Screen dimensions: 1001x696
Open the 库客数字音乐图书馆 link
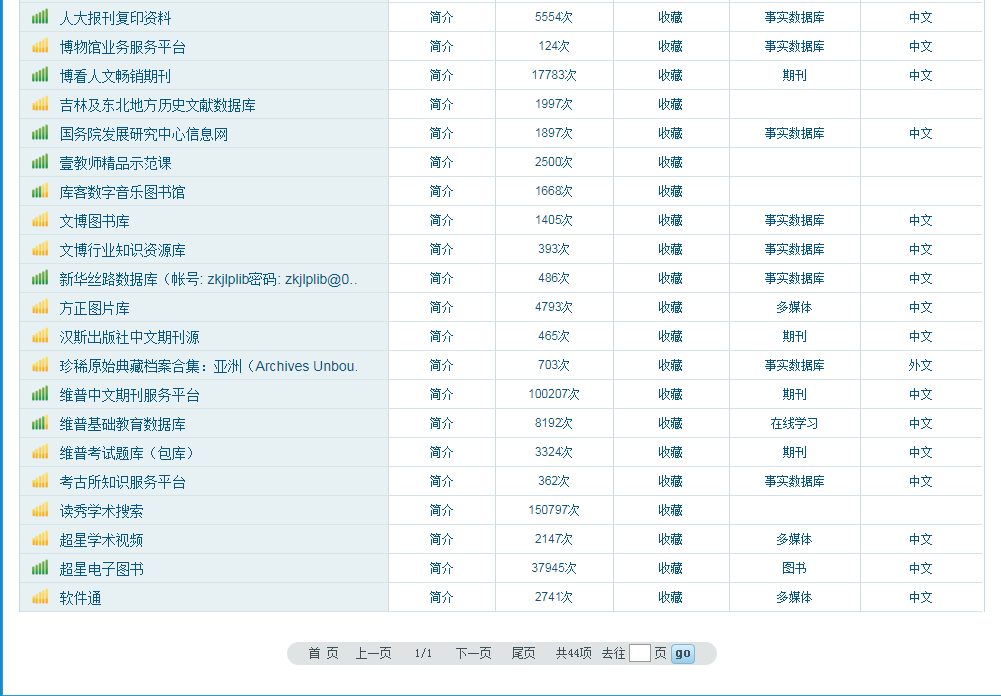[123, 192]
